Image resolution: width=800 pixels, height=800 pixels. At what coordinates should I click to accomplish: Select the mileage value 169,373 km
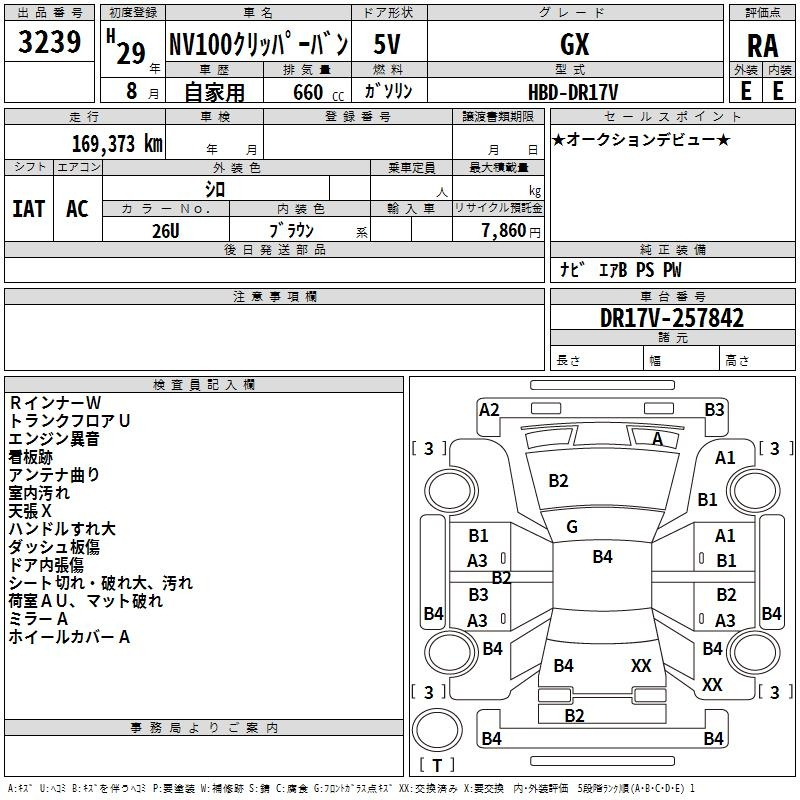[x=117, y=143]
